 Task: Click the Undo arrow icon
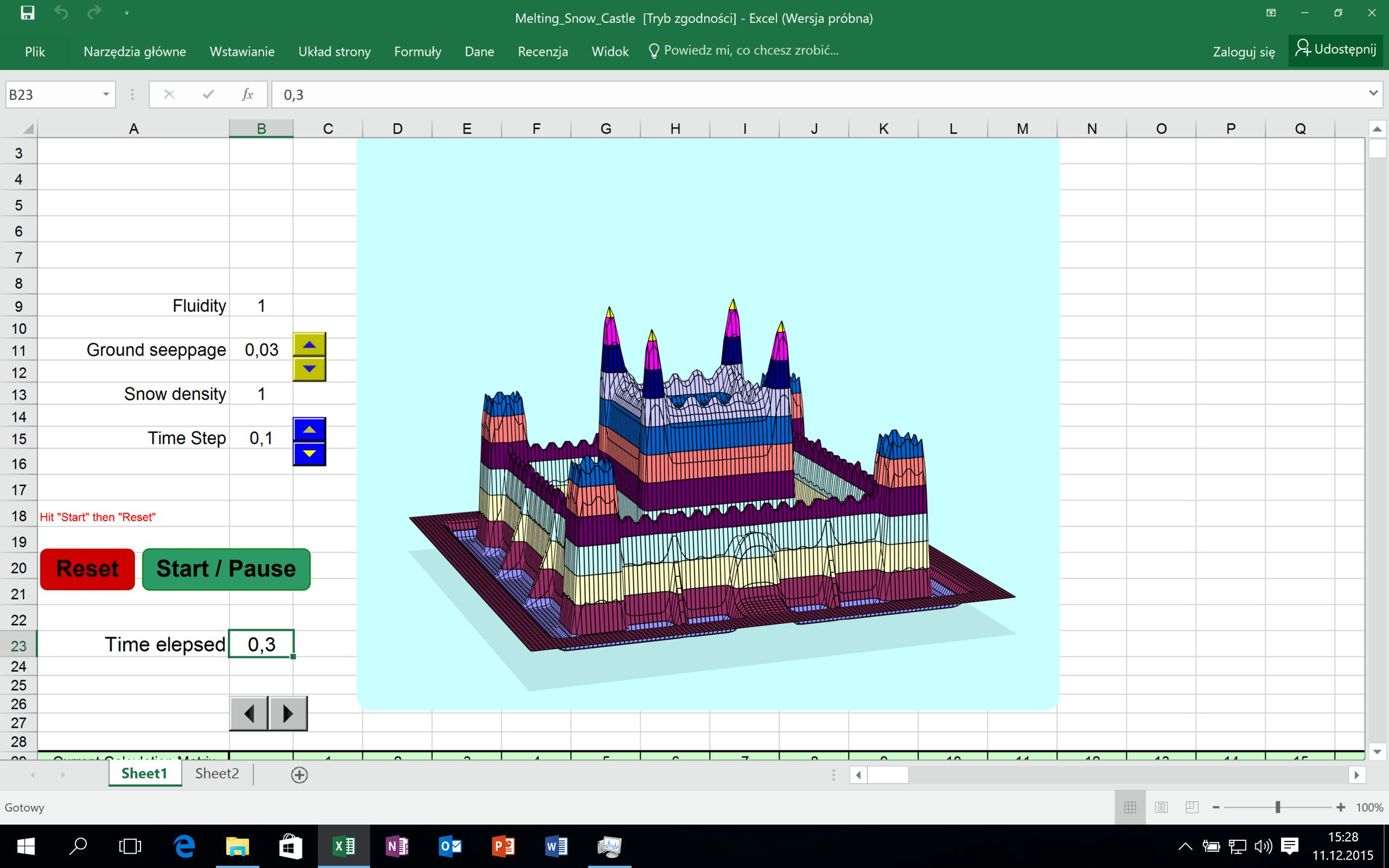click(61, 13)
